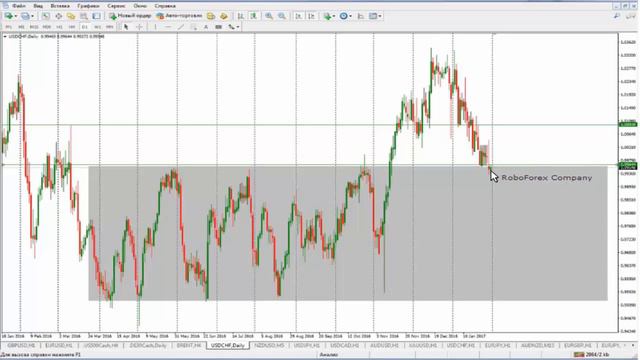Select the crosshair tool
This screenshot has height=360, width=640.
[x=139, y=27]
